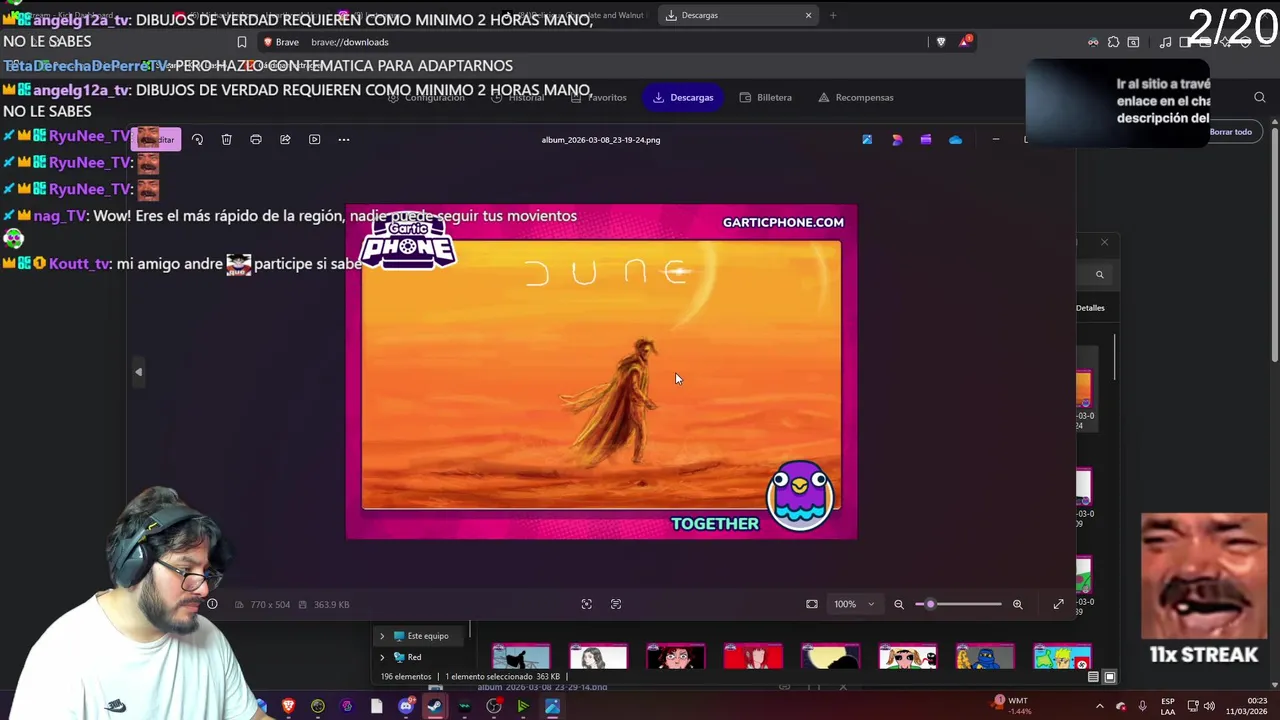Open Photos app in taskbar
The image size is (1280, 720).
tap(552, 706)
